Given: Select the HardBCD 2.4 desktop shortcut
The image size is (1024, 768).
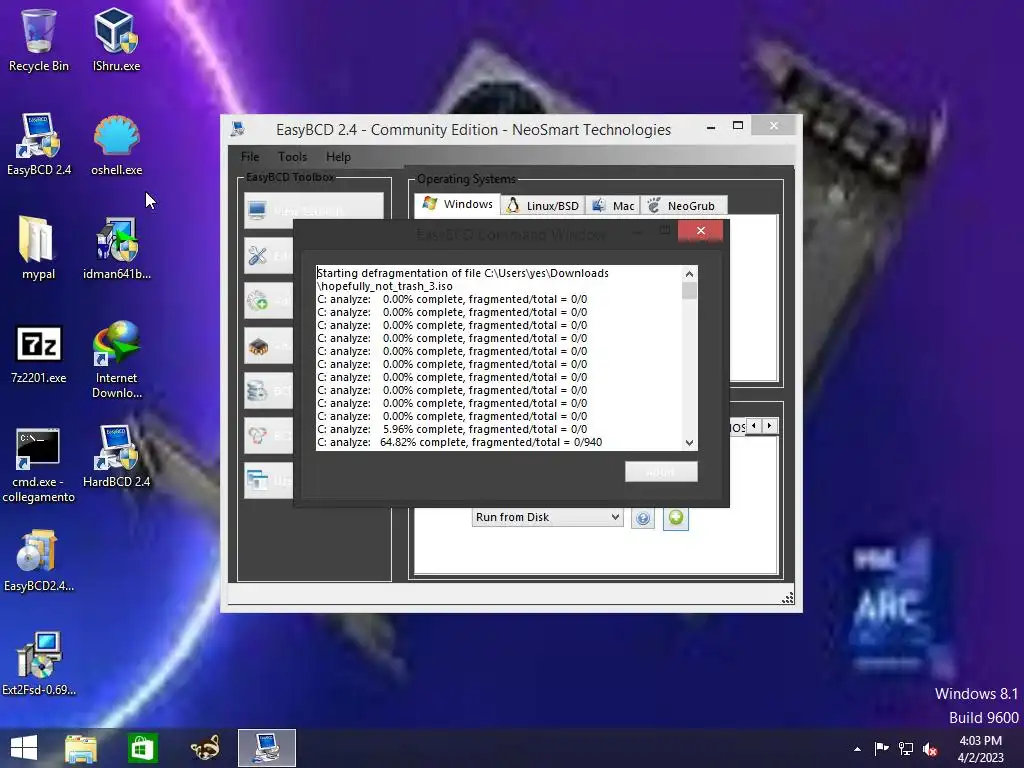Looking at the screenshot, I should click(x=116, y=456).
